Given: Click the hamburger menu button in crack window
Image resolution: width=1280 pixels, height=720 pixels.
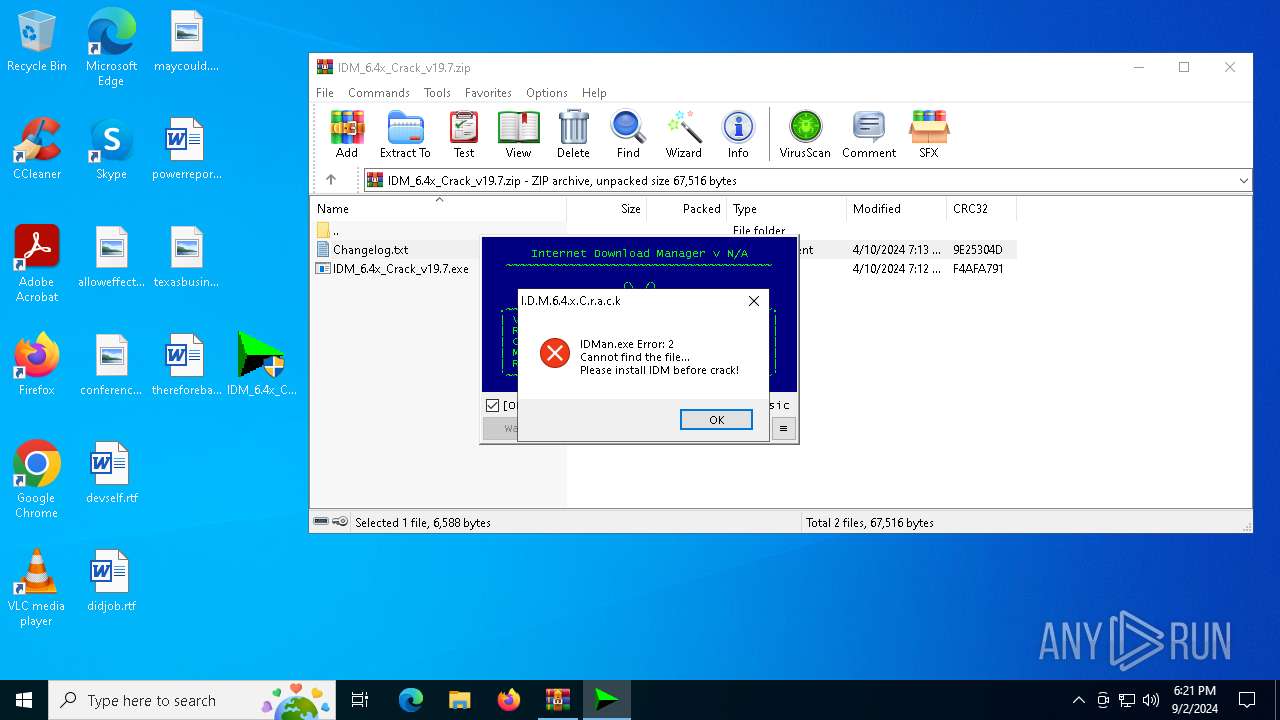Looking at the screenshot, I should (x=784, y=429).
